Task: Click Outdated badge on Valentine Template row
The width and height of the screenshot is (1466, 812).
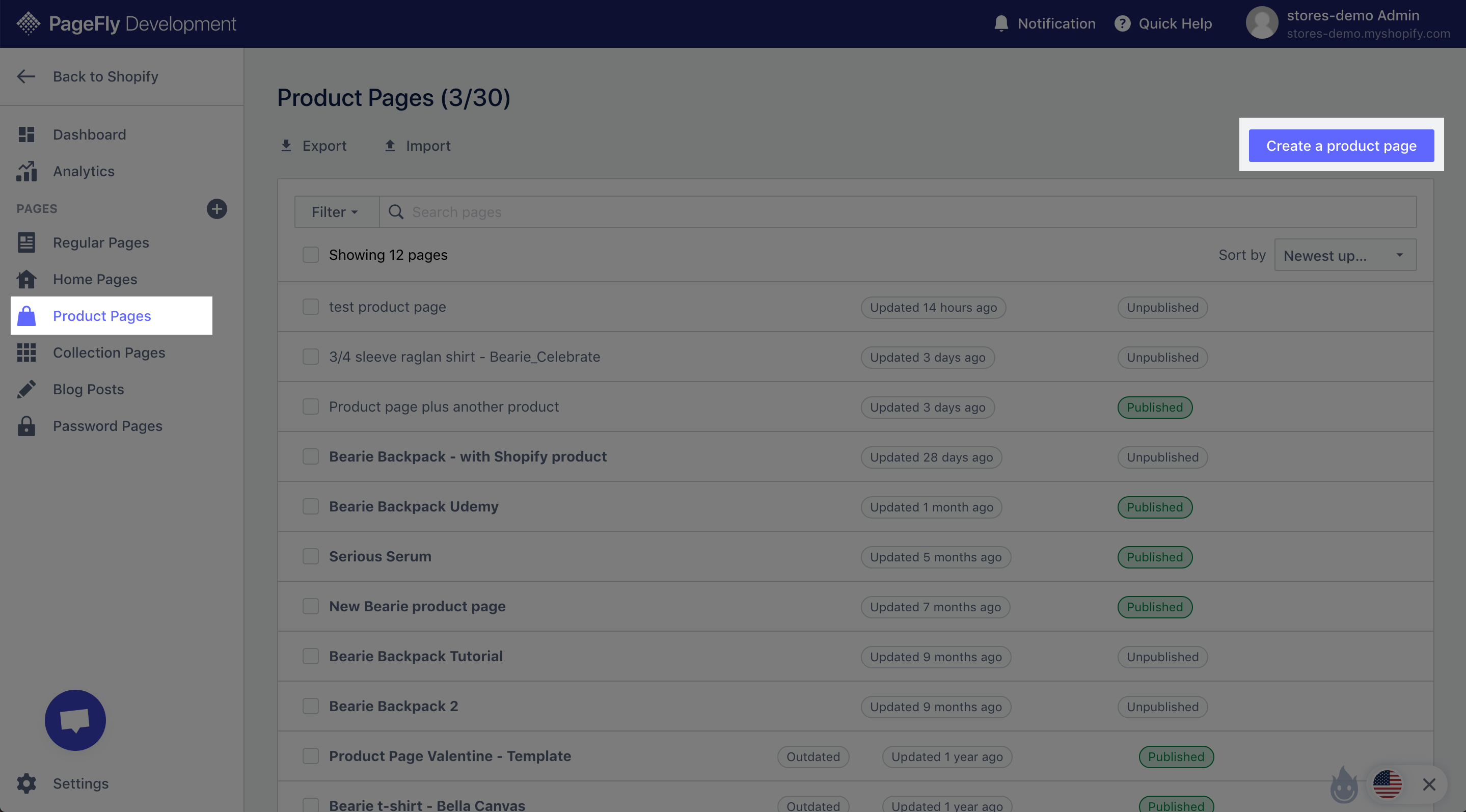Action: coord(812,756)
